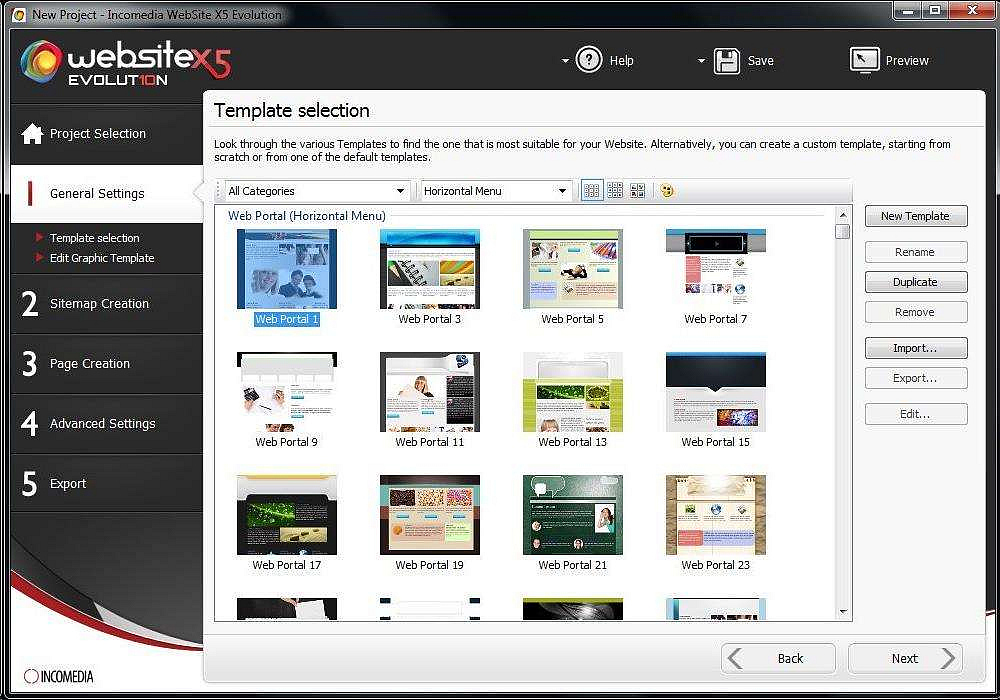Select the Web Portal 13 template thumbnail

pyautogui.click(x=572, y=392)
